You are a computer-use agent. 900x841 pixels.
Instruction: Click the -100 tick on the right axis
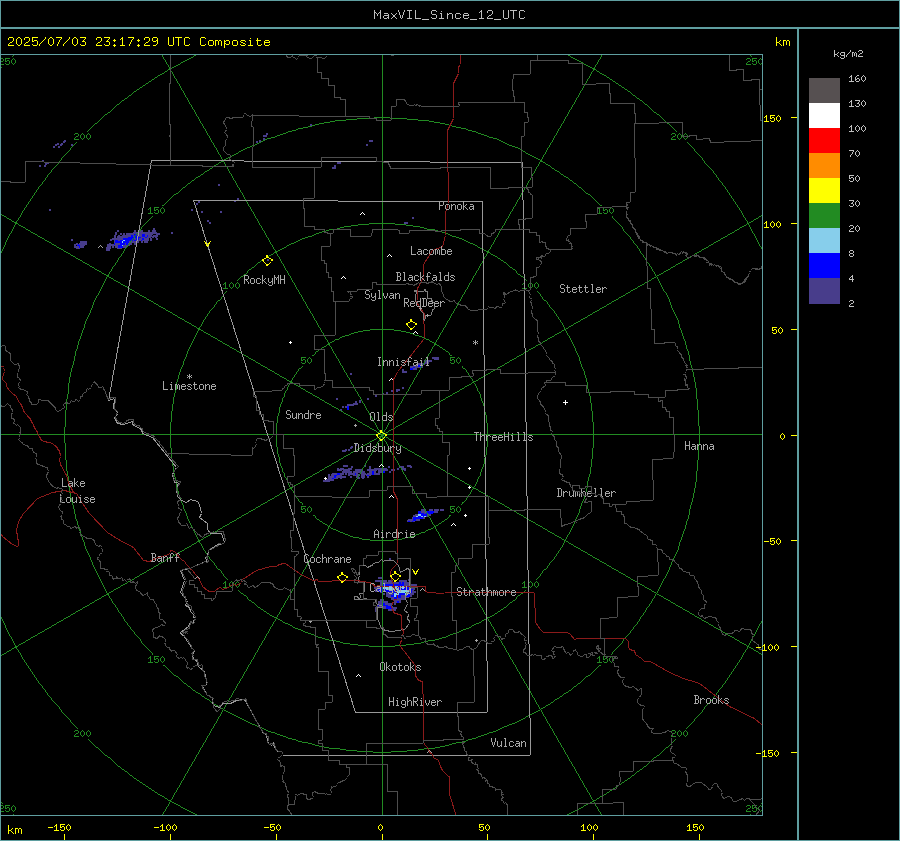[x=767, y=647]
